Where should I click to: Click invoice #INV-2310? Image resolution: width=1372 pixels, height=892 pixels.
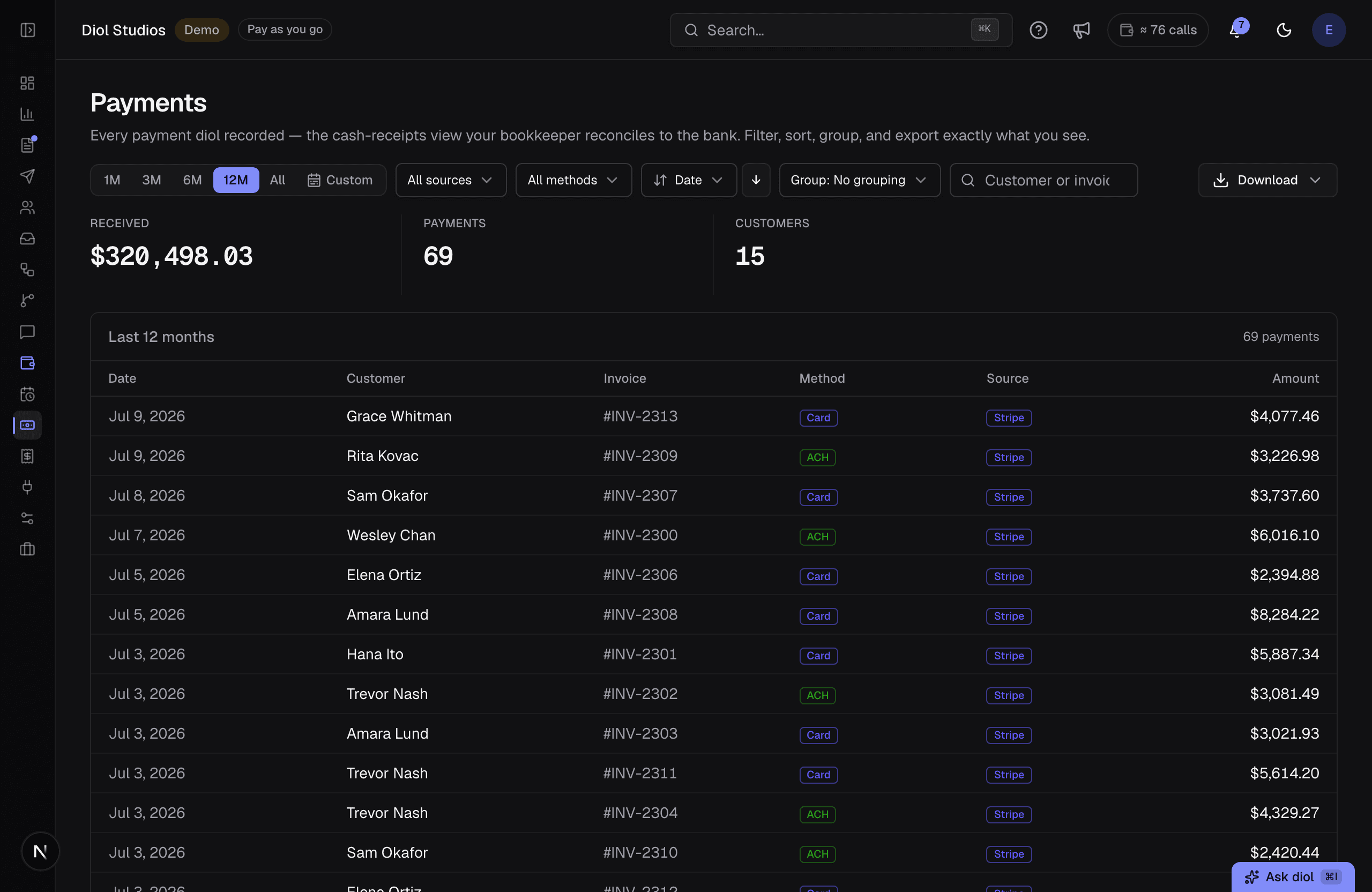[x=640, y=852]
